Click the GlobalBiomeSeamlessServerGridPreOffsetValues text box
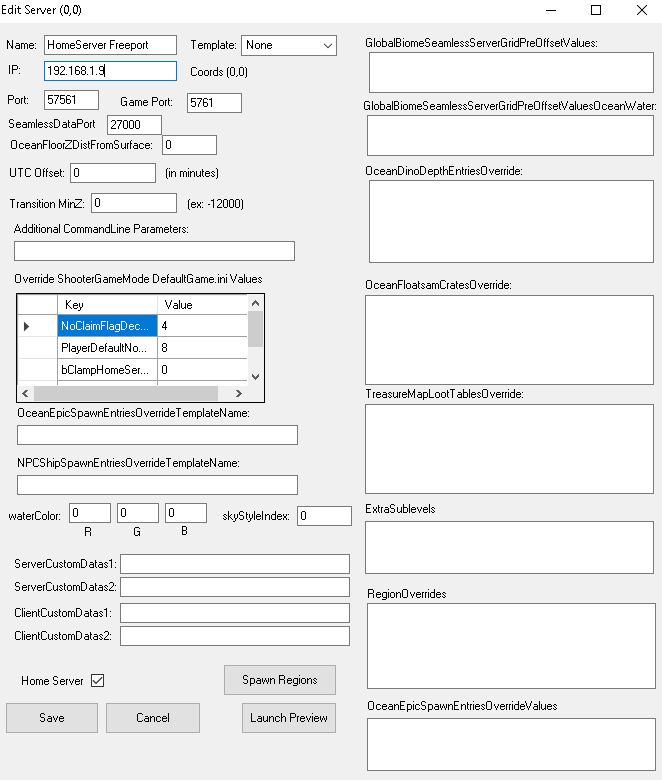This screenshot has width=662, height=780. 511,73
